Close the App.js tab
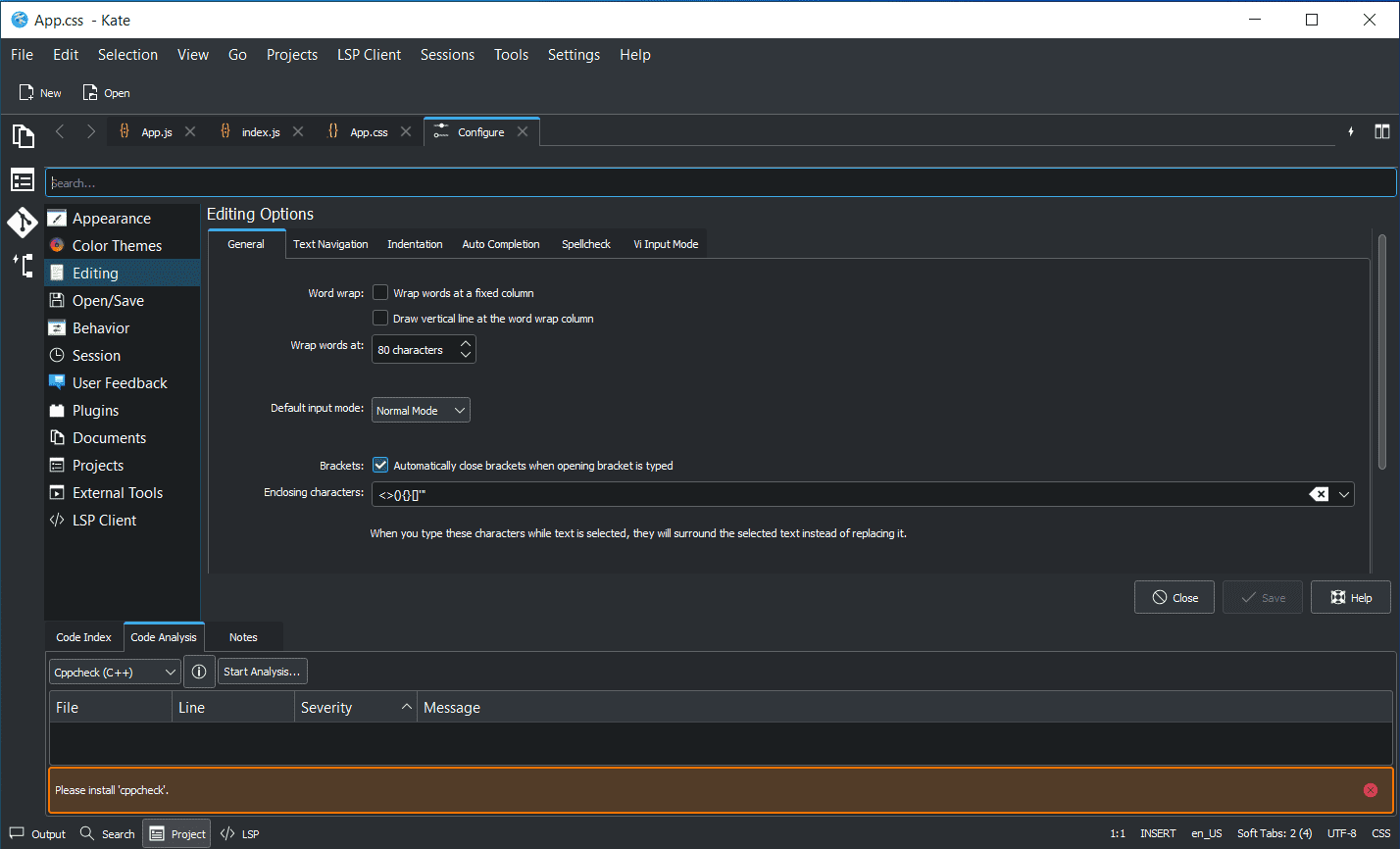The width and height of the screenshot is (1400, 849). [190, 131]
